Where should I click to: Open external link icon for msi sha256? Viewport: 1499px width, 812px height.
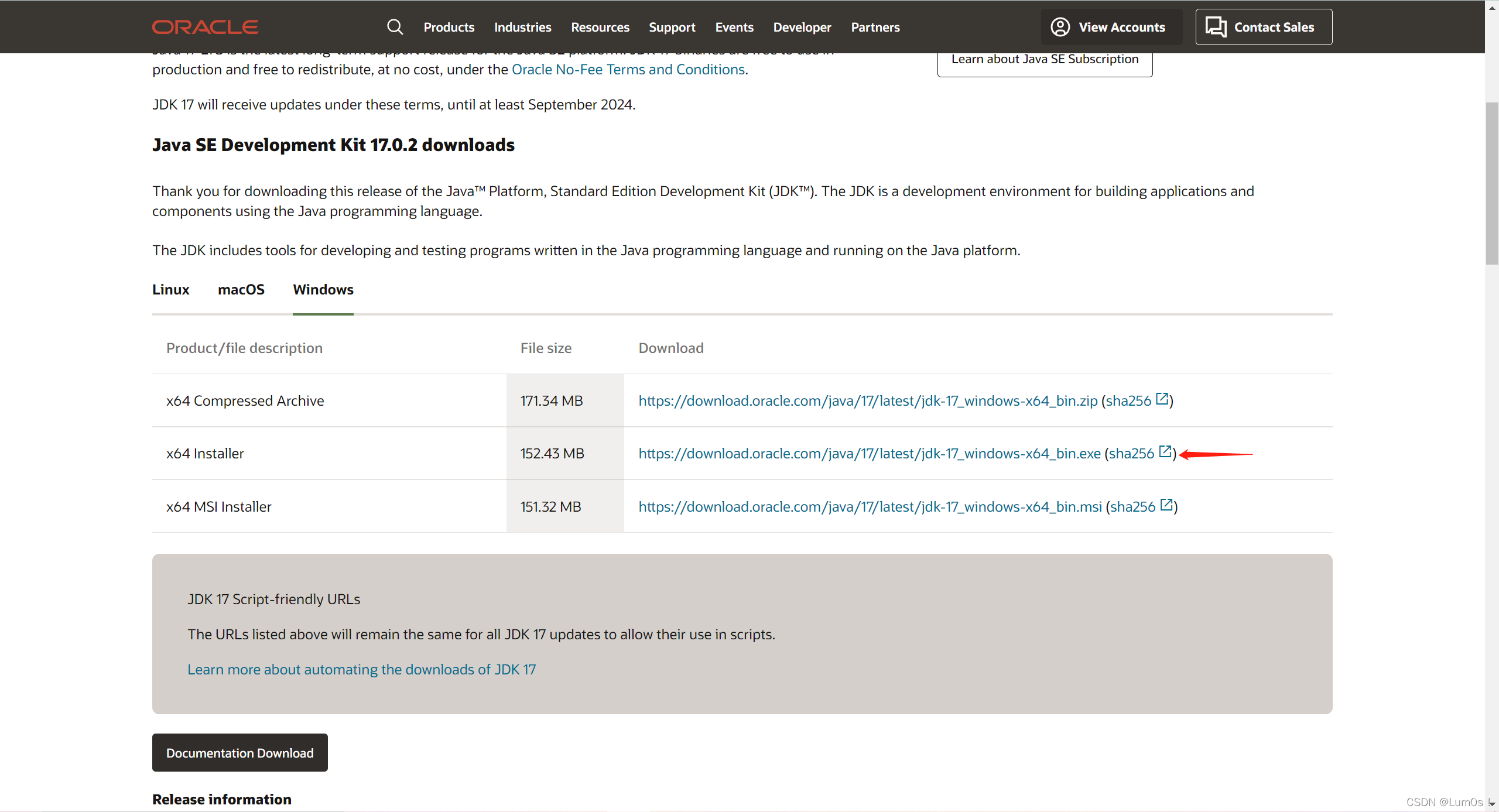click(1166, 505)
